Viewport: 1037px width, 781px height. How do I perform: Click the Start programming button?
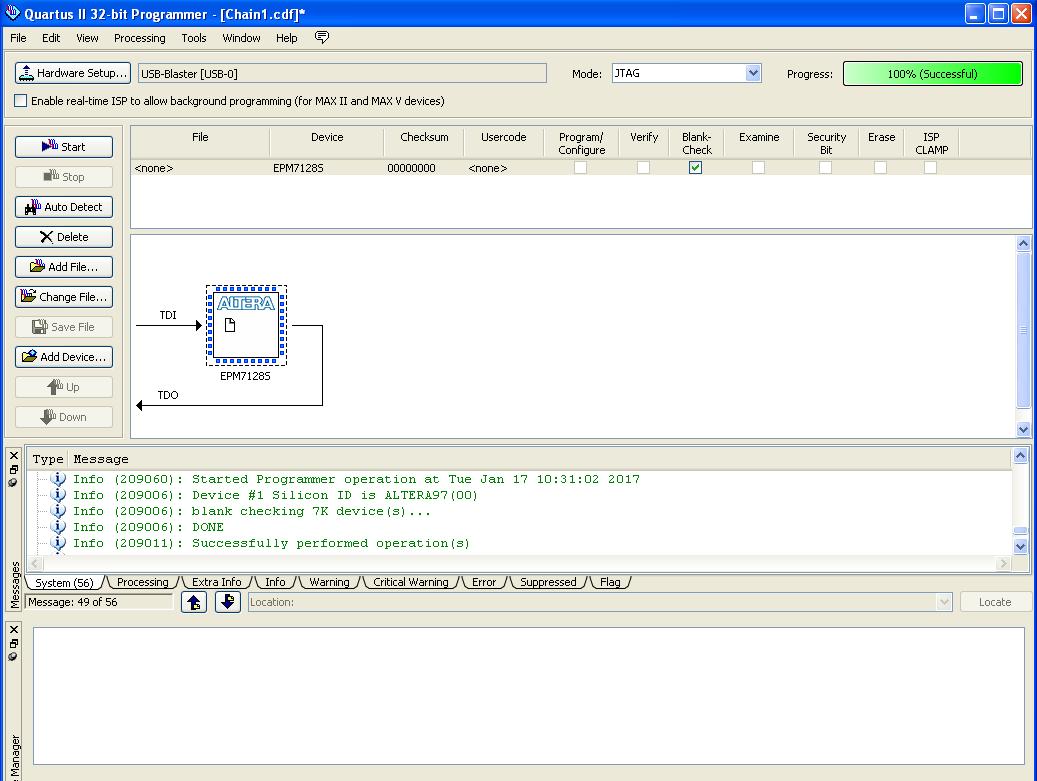point(64,147)
